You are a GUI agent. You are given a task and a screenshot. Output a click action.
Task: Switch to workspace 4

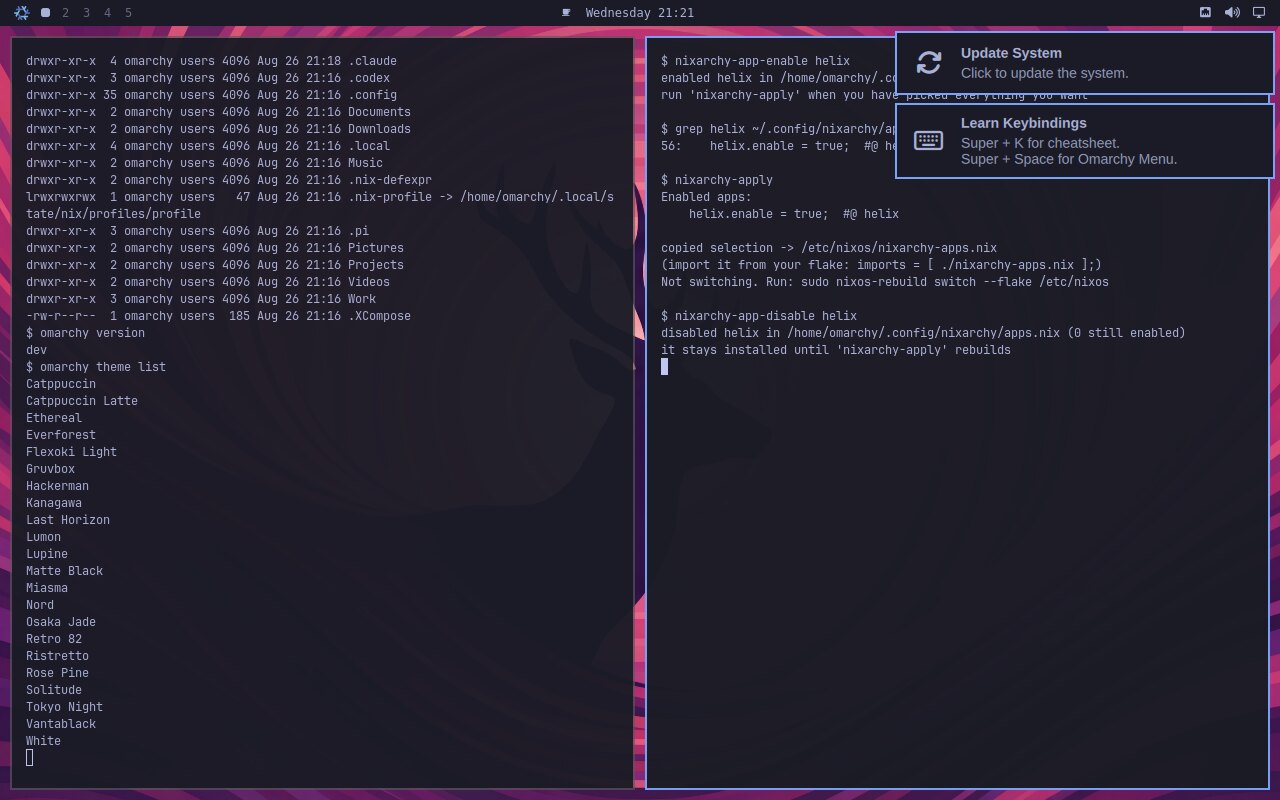108,13
